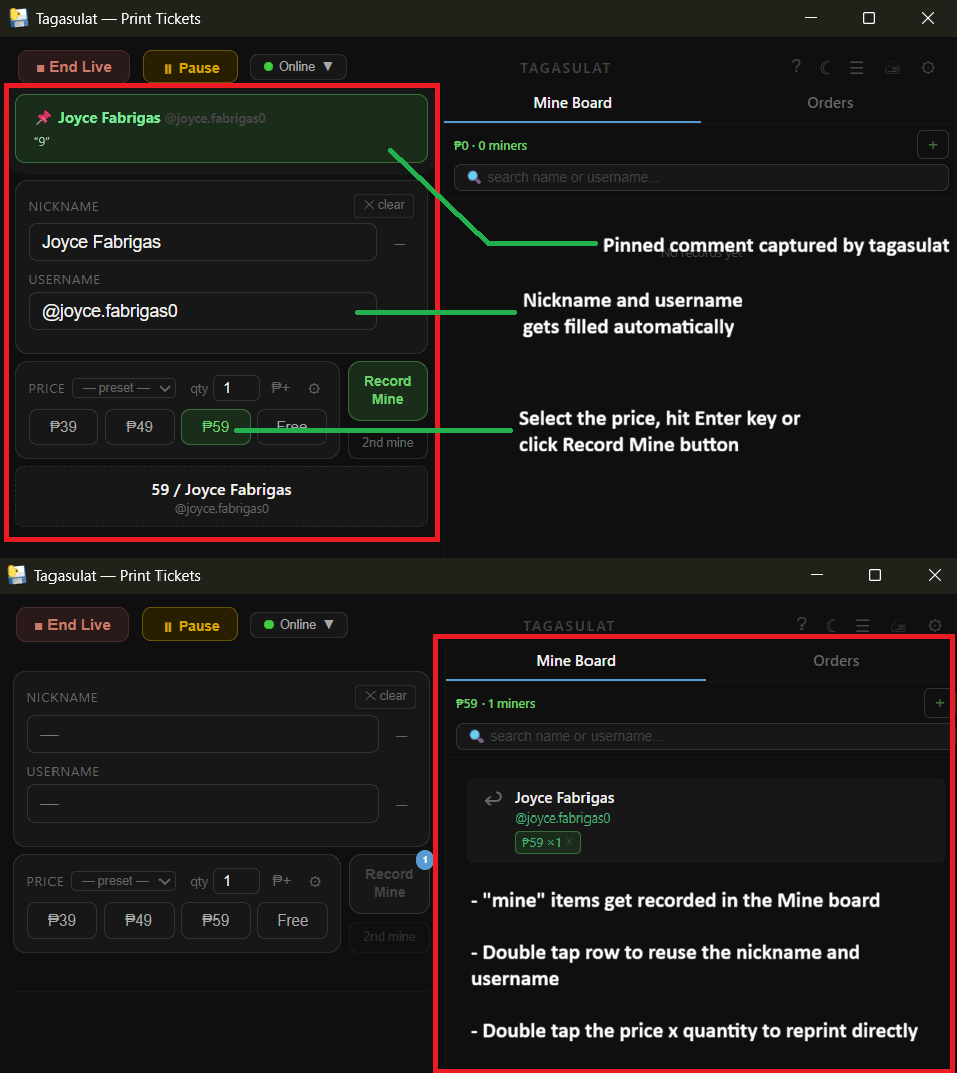Click printer icon in the 1-miners window
This screenshot has width=957, height=1073.
pos(898,625)
